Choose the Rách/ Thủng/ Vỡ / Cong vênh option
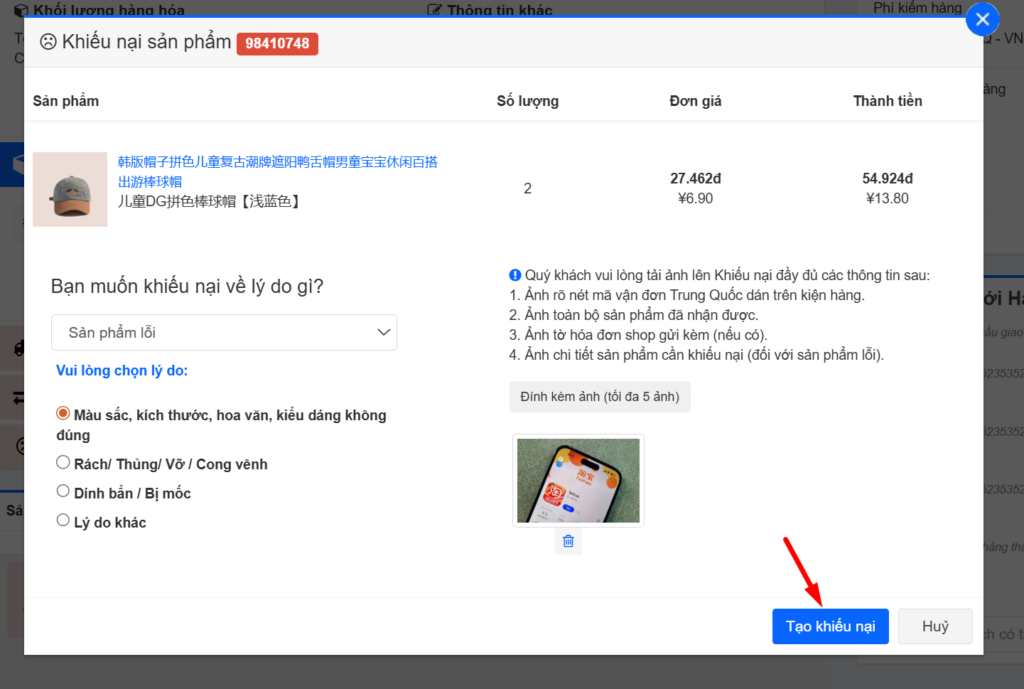This screenshot has width=1024, height=689. click(x=63, y=463)
